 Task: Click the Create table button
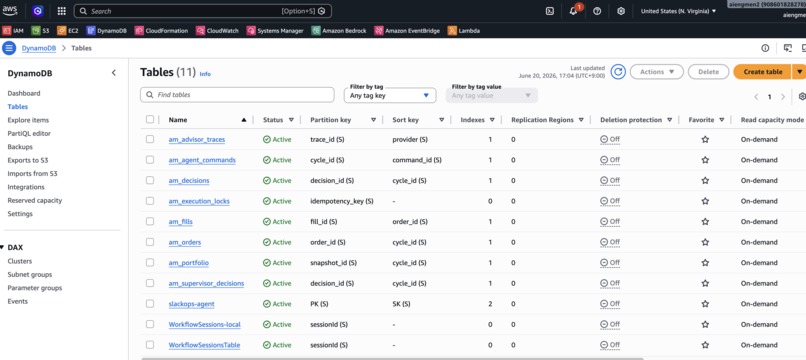[763, 72]
